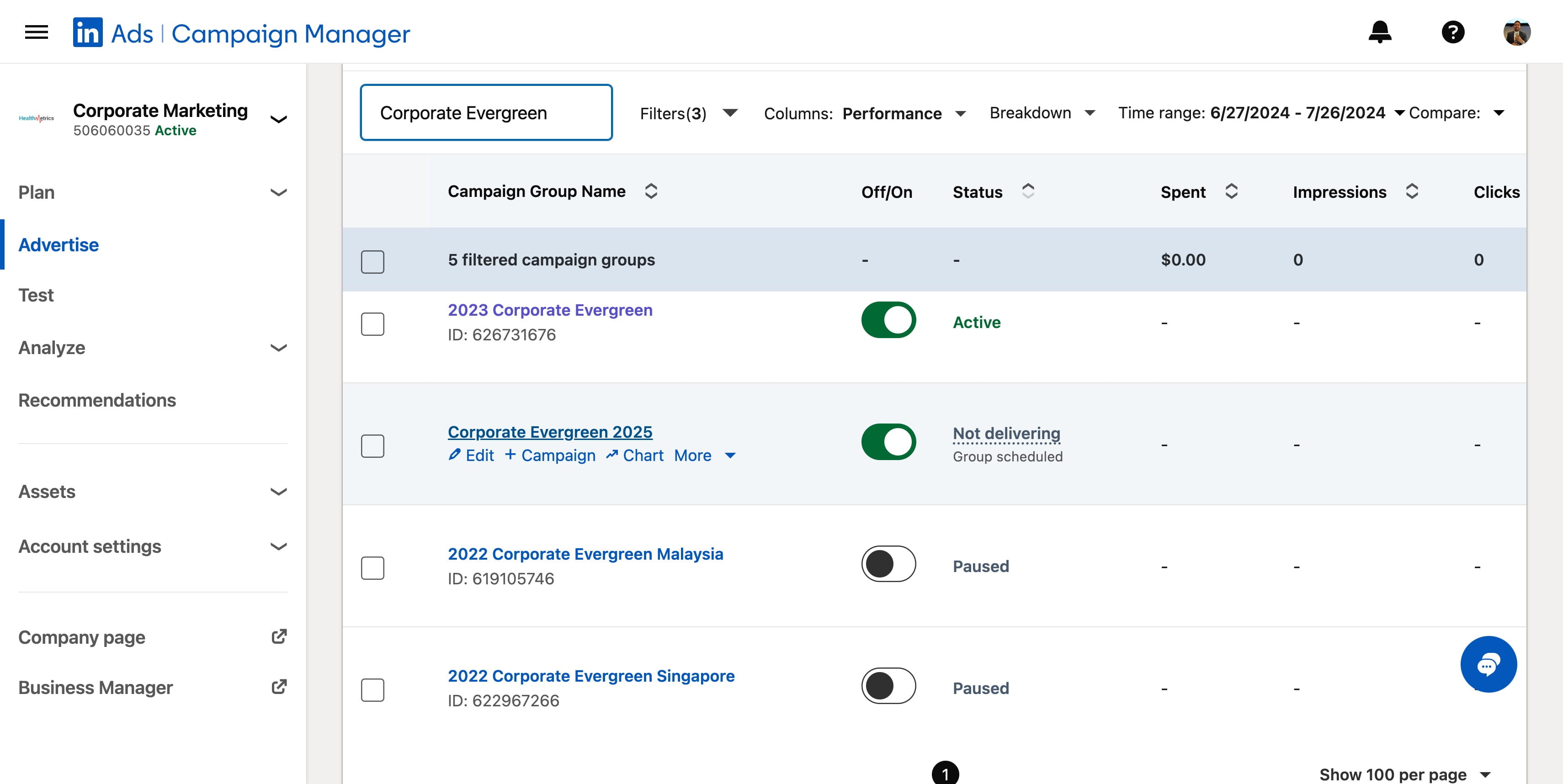The width and height of the screenshot is (1563, 784).
Task: Open Business Manager in the sidebar
Action: tap(95, 688)
